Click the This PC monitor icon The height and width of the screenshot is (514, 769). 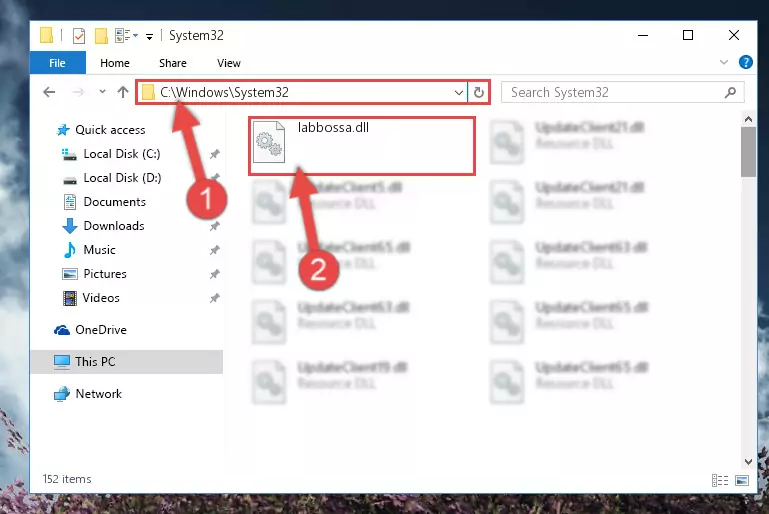(x=62, y=362)
